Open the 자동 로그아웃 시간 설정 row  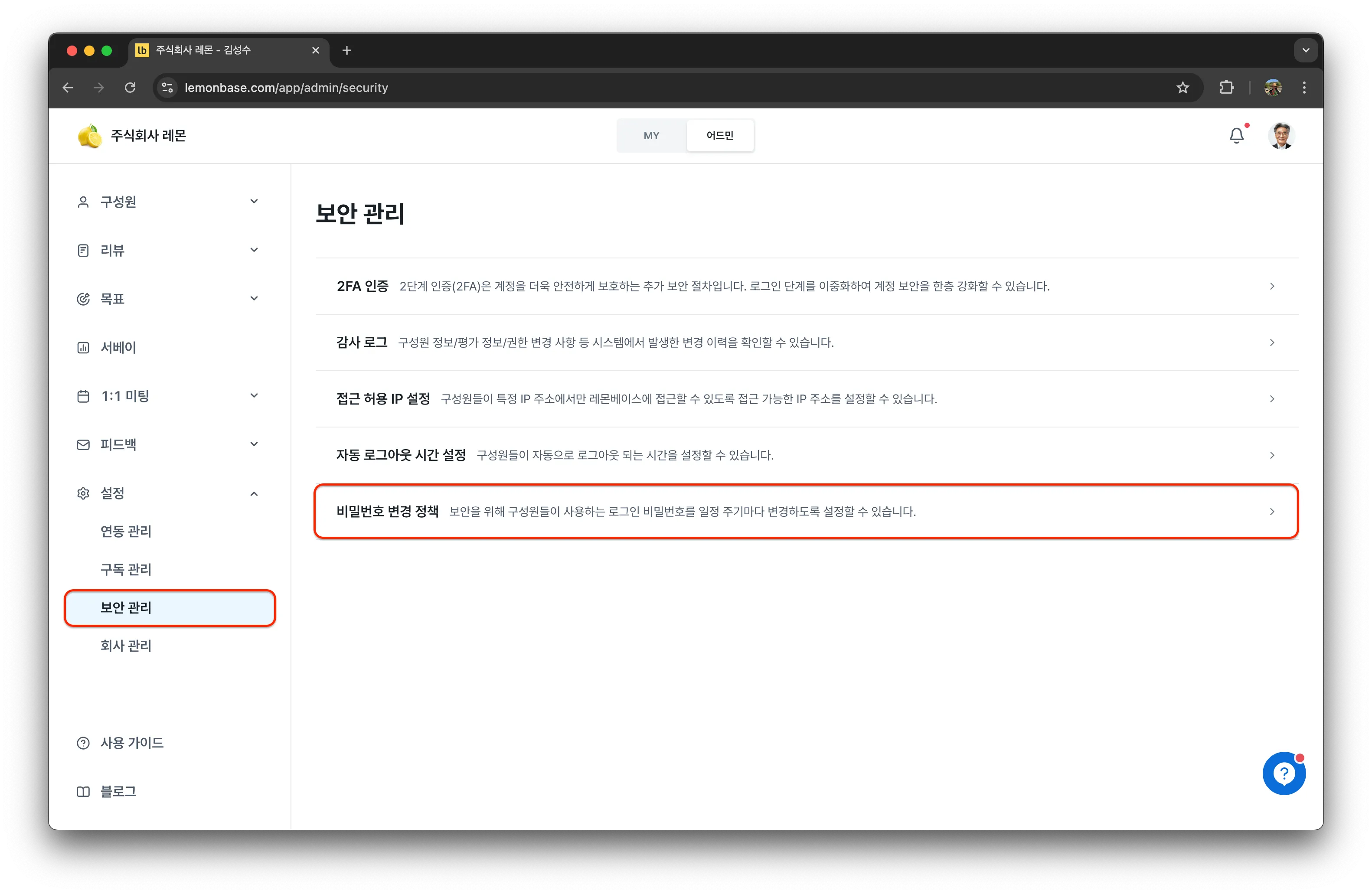point(807,455)
